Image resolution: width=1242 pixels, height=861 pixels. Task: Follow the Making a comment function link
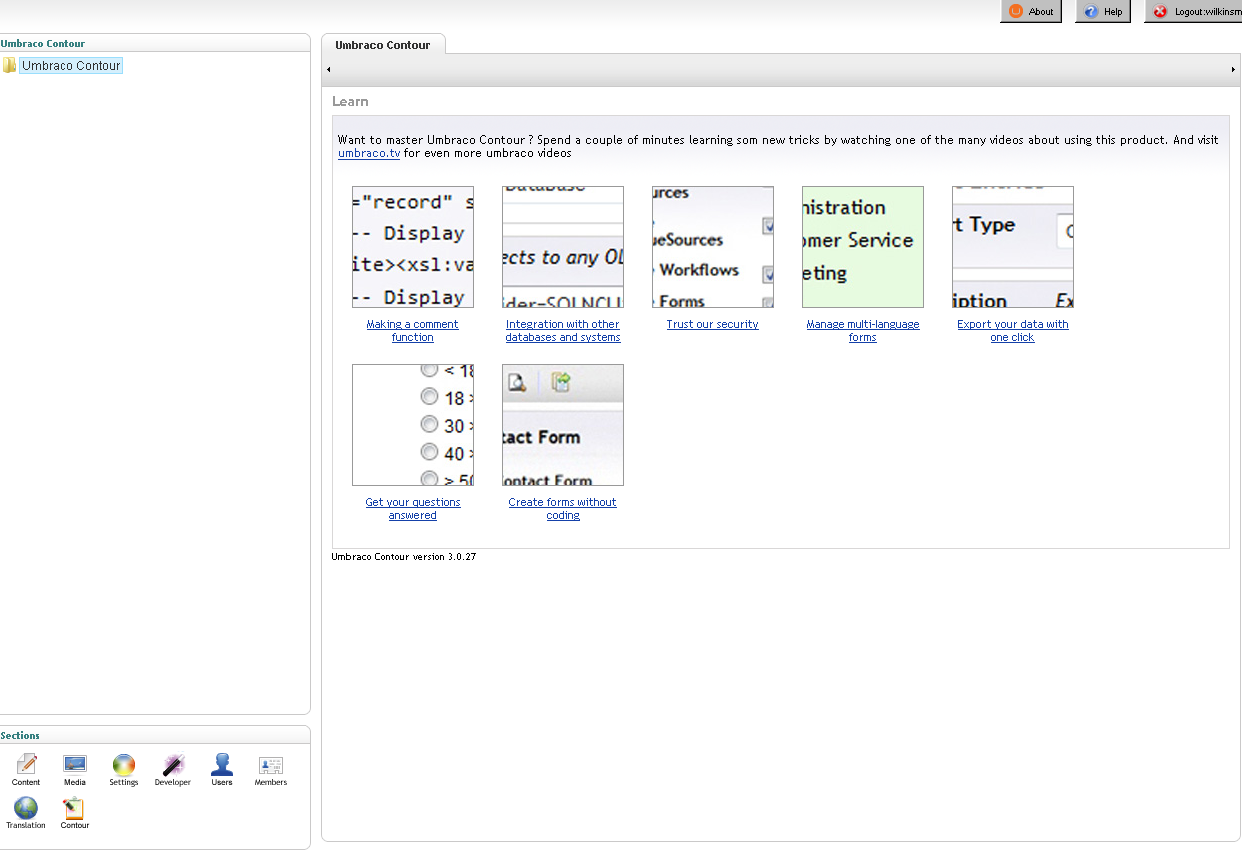point(413,331)
